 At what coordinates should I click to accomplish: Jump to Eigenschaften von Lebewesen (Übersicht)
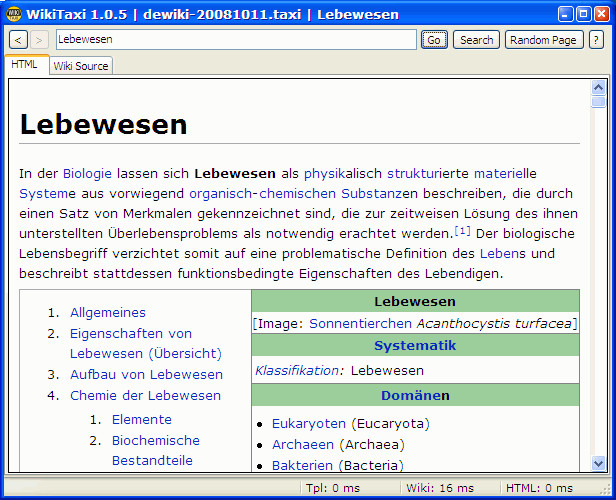(146, 343)
